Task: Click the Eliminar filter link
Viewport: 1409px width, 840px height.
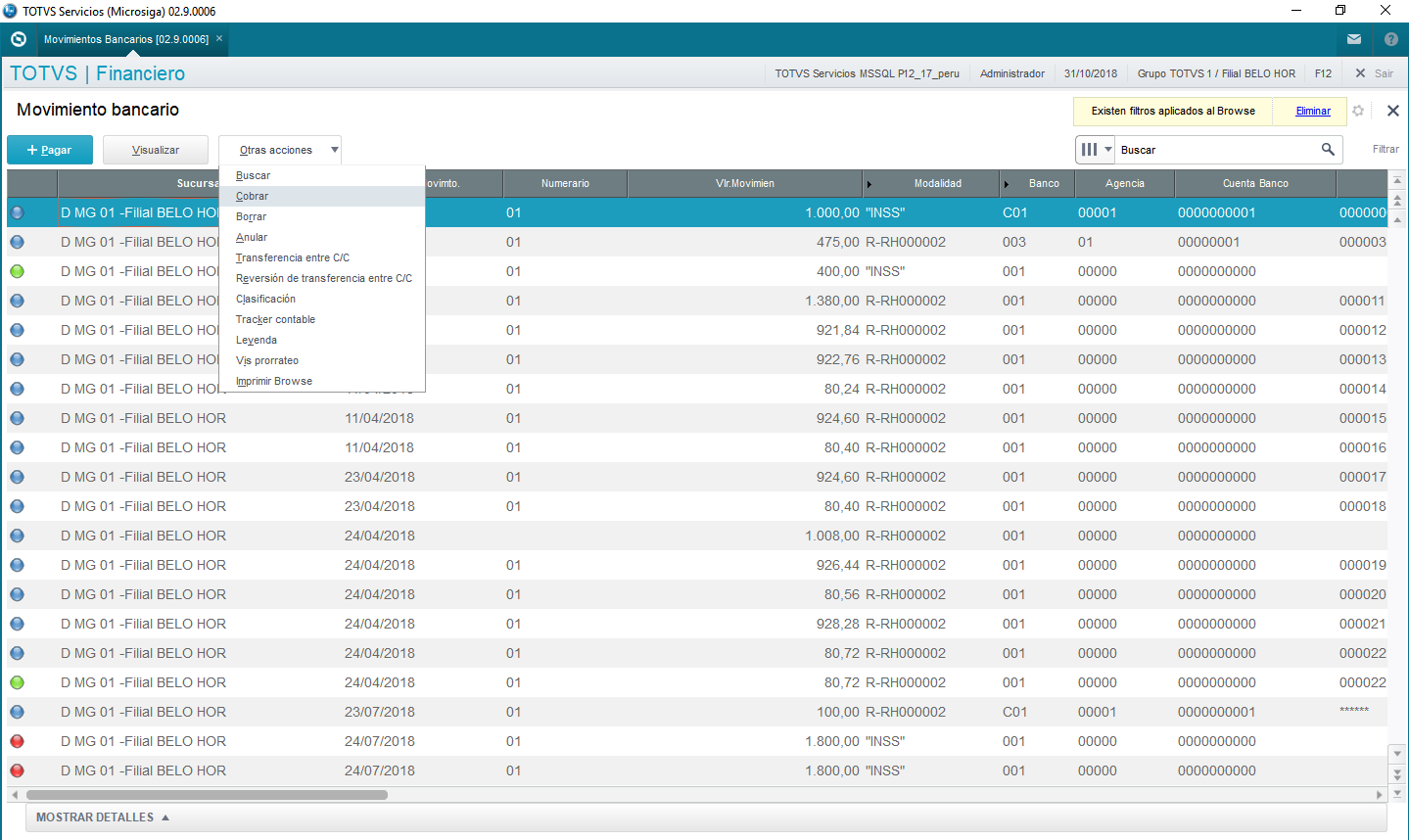Action: [x=1313, y=111]
